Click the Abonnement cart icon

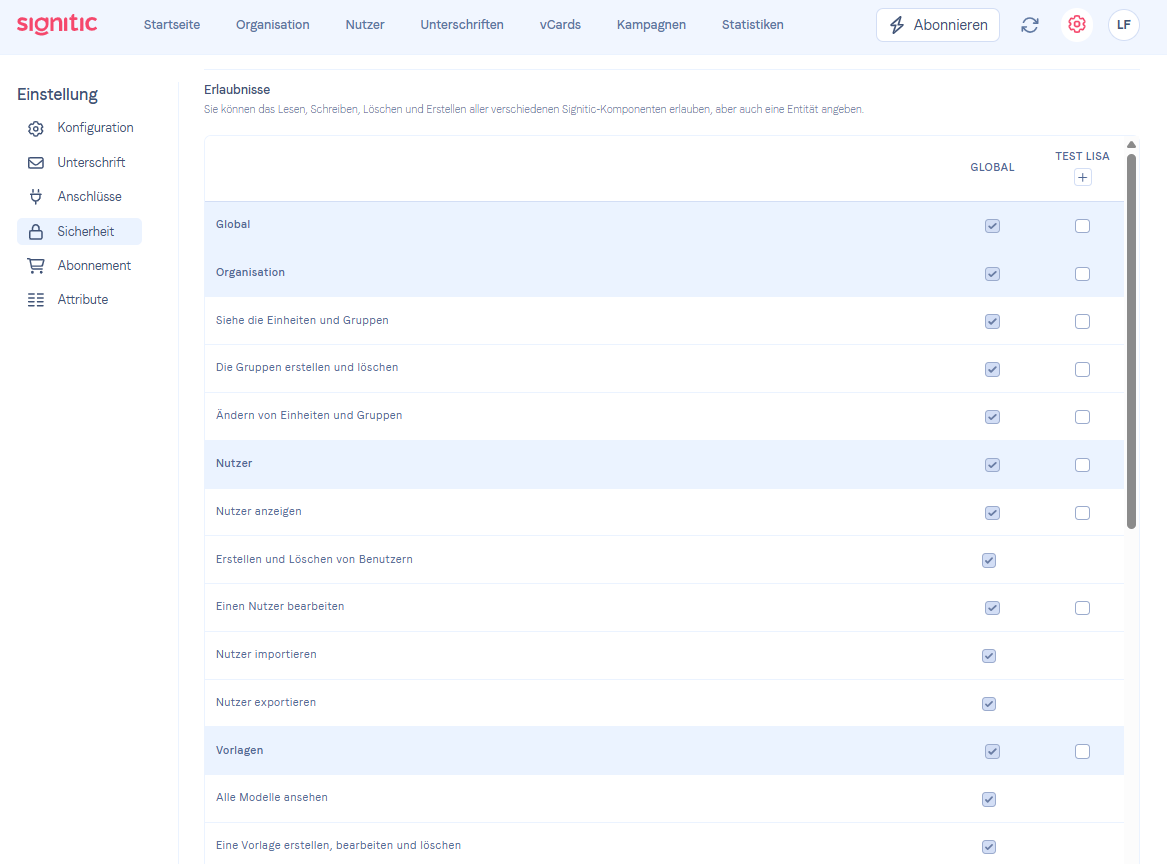[x=36, y=266]
